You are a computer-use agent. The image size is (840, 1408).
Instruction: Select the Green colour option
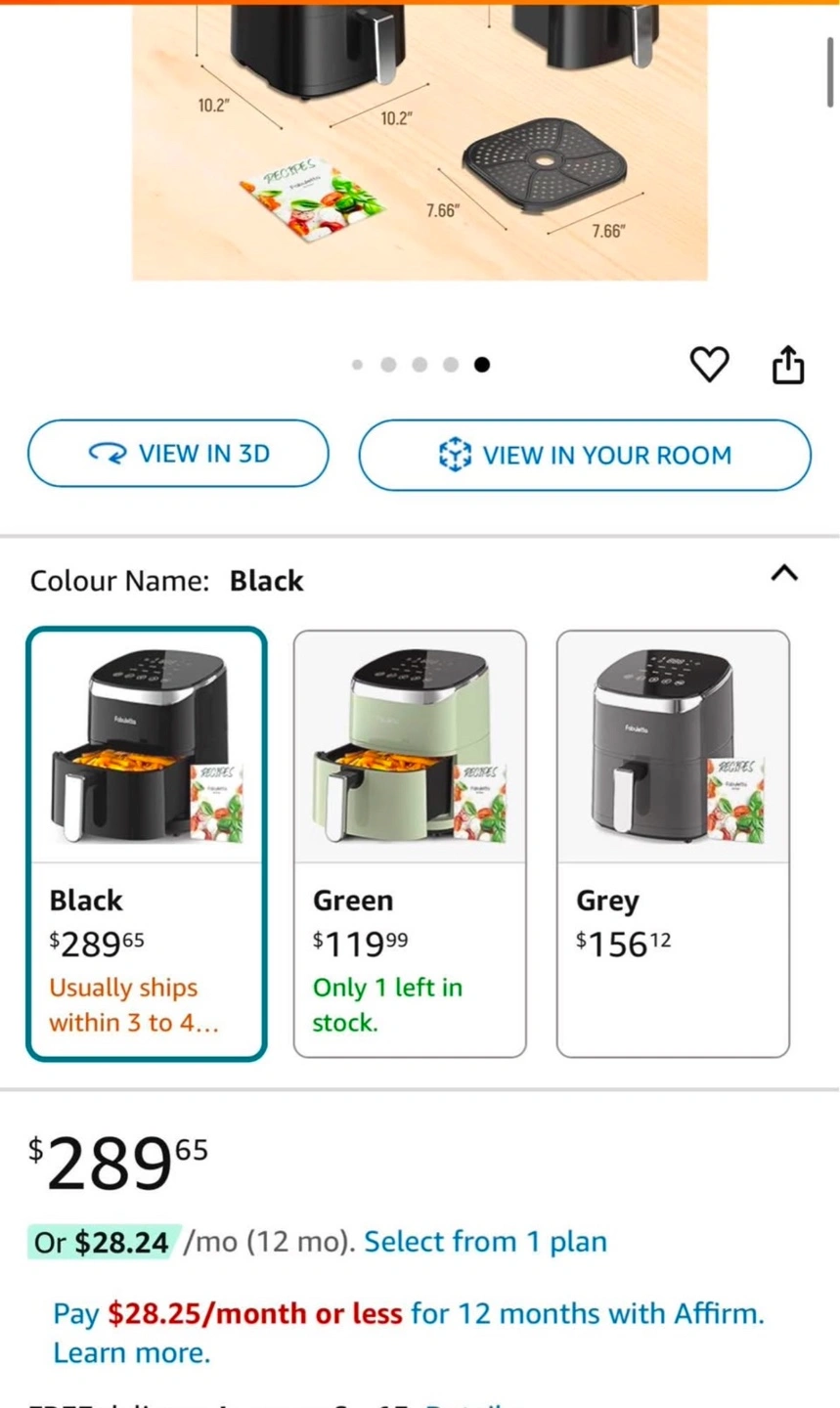(x=410, y=843)
